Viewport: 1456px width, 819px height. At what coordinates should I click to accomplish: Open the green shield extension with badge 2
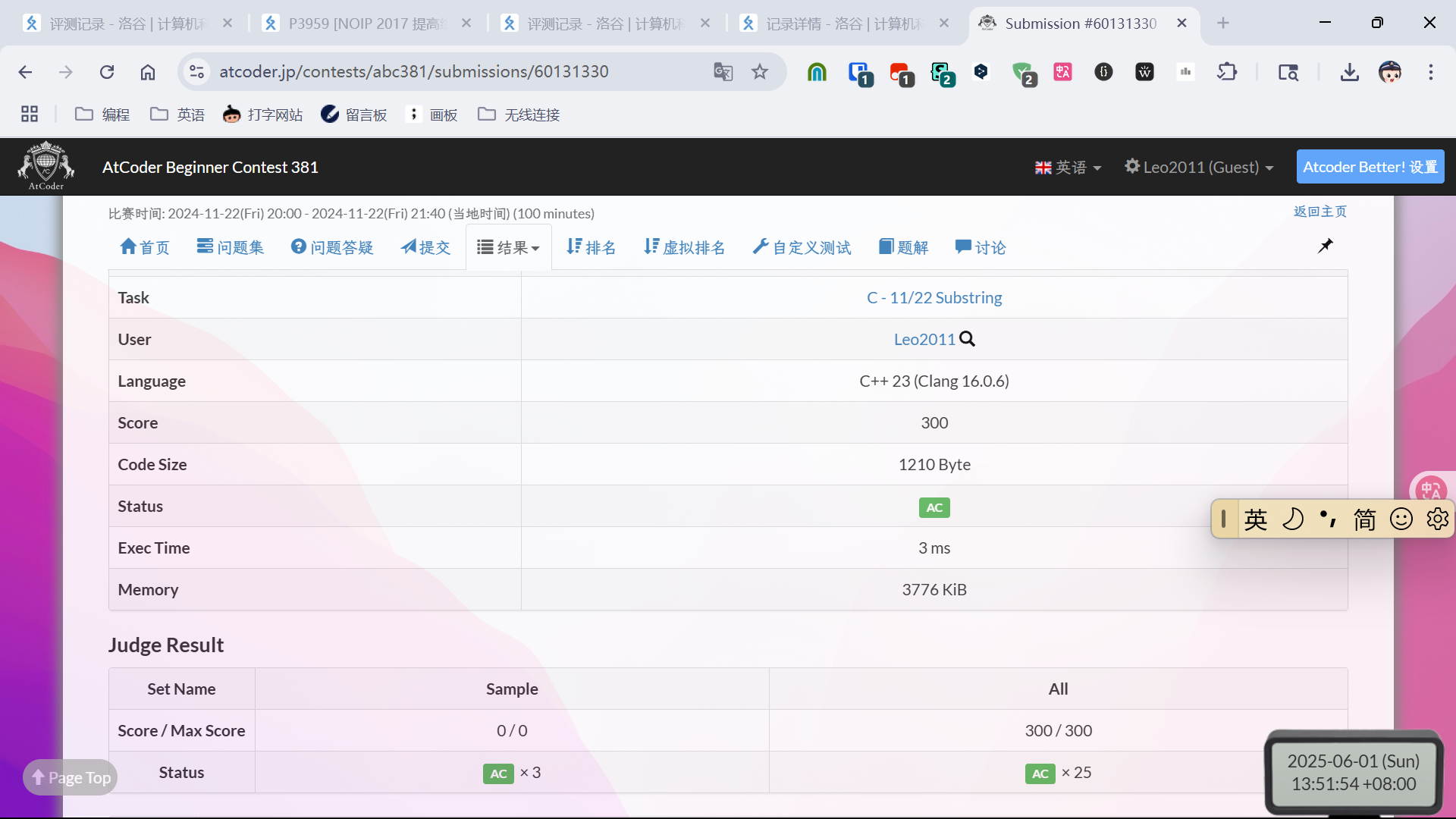point(1024,74)
